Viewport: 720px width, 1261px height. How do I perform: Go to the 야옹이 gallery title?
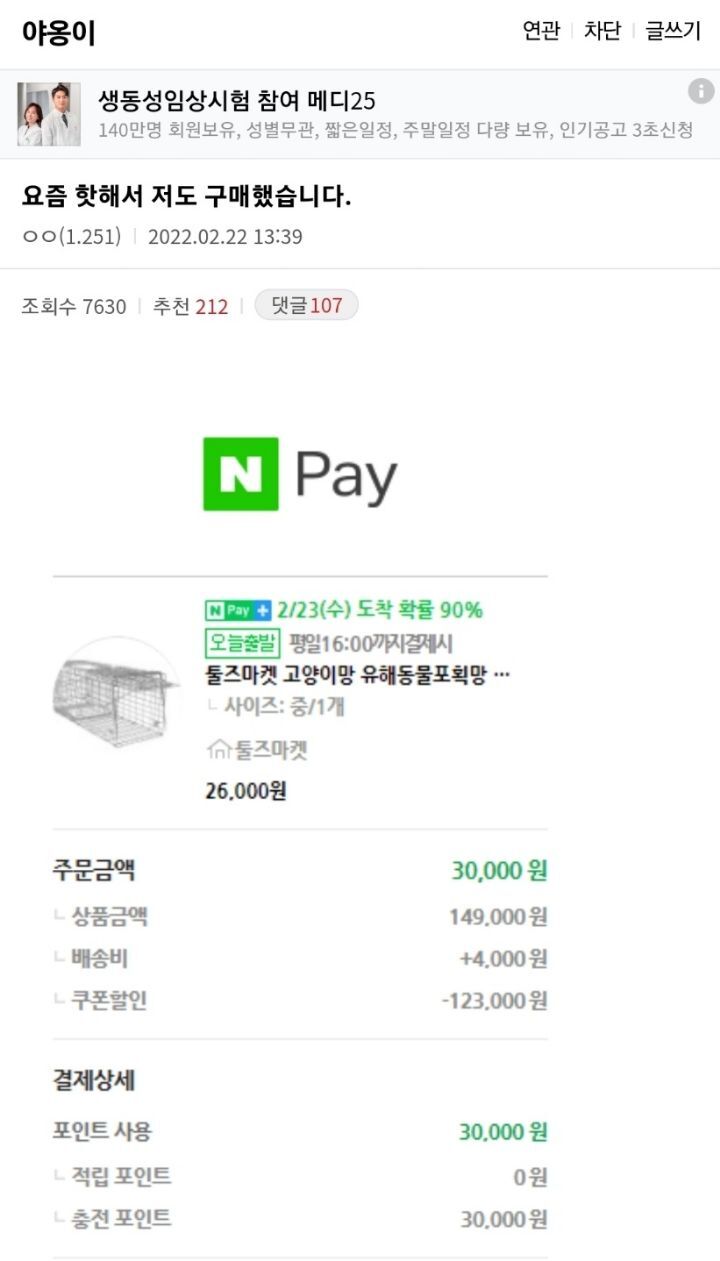59,33
